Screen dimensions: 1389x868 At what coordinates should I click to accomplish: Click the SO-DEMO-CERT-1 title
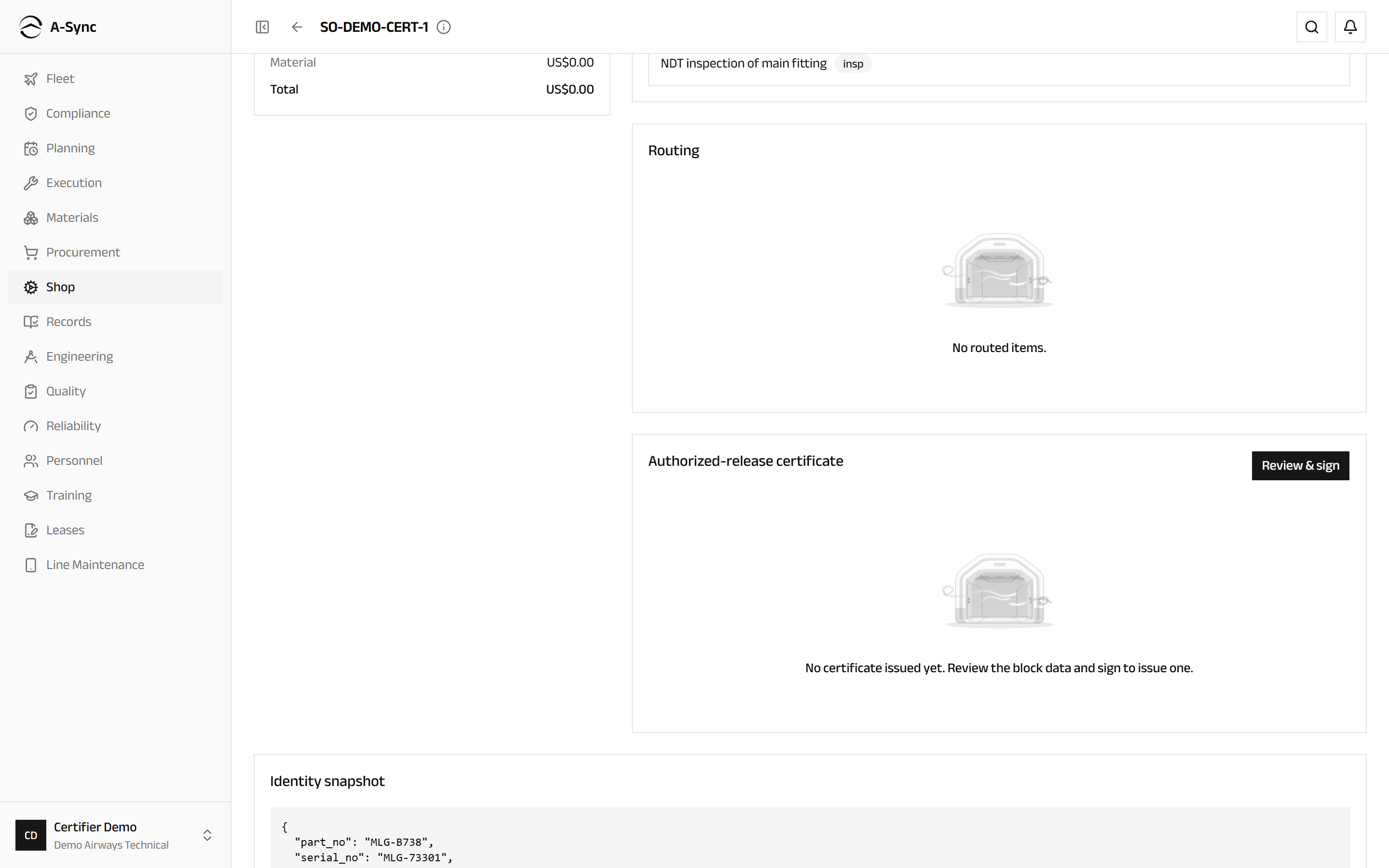tap(374, 27)
